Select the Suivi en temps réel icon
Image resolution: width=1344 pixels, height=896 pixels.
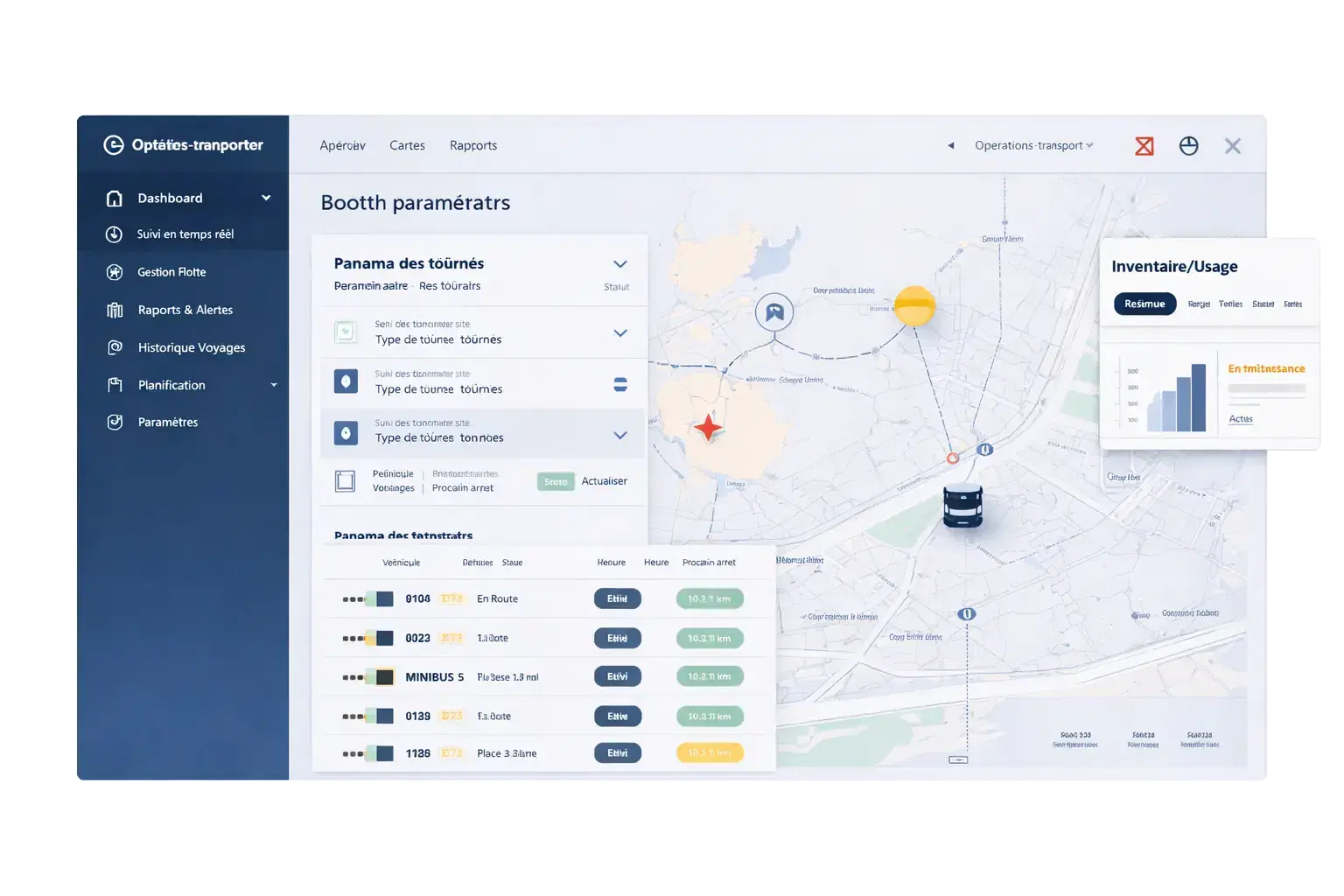[115, 234]
